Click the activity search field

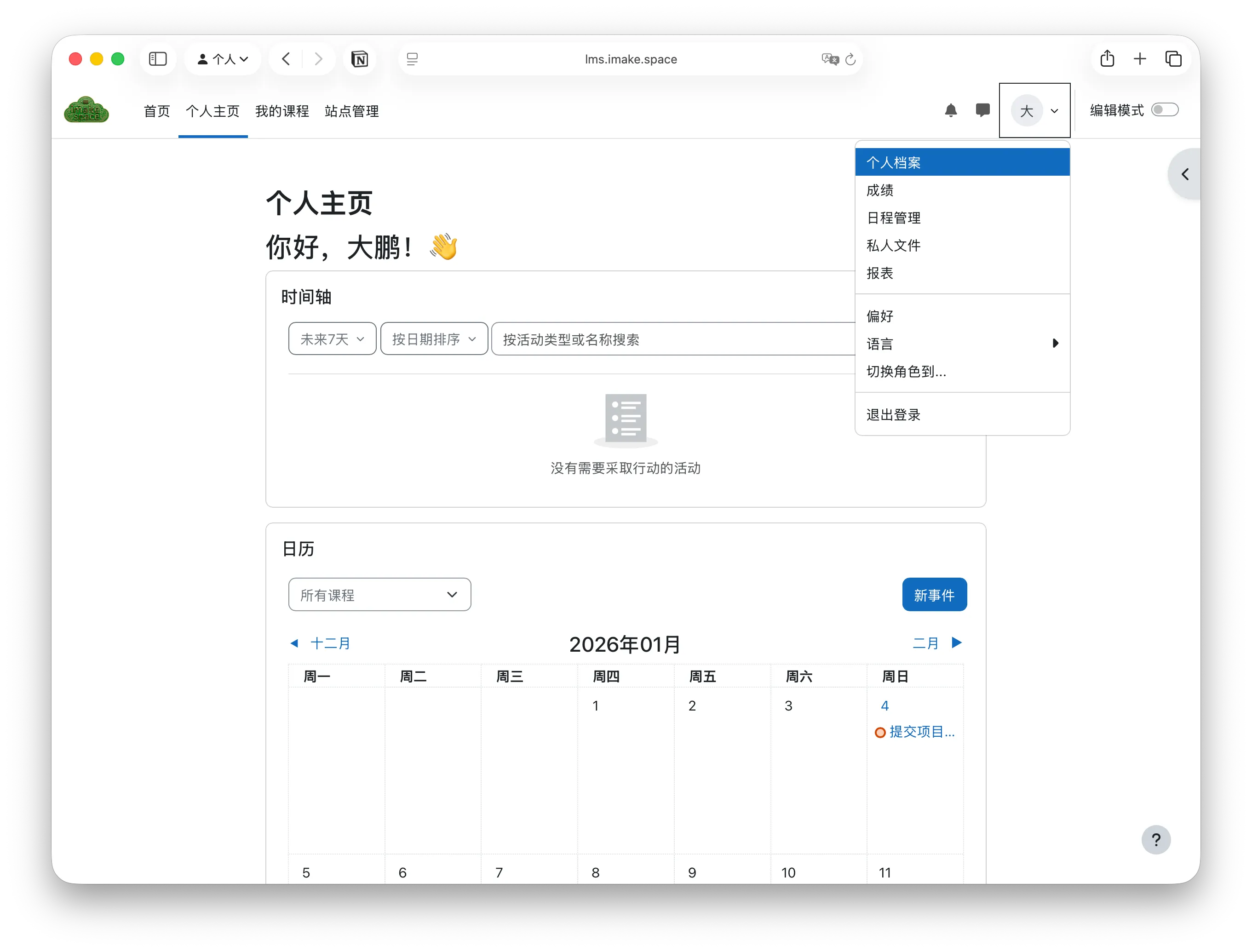click(652, 339)
